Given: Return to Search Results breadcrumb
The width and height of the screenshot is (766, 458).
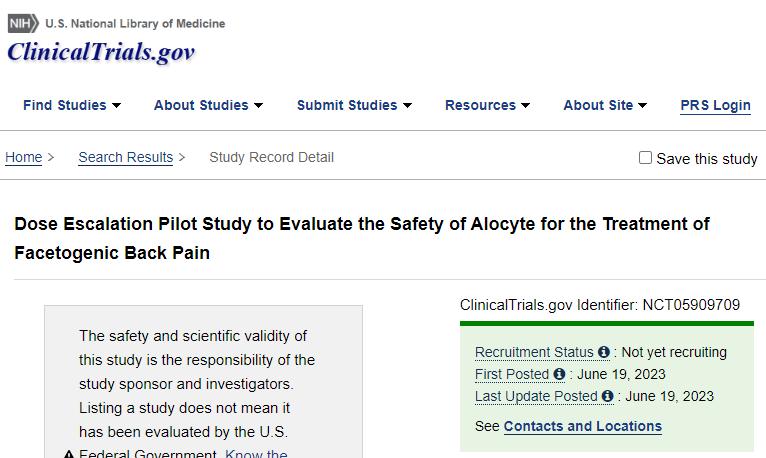Looking at the screenshot, I should tap(126, 157).
